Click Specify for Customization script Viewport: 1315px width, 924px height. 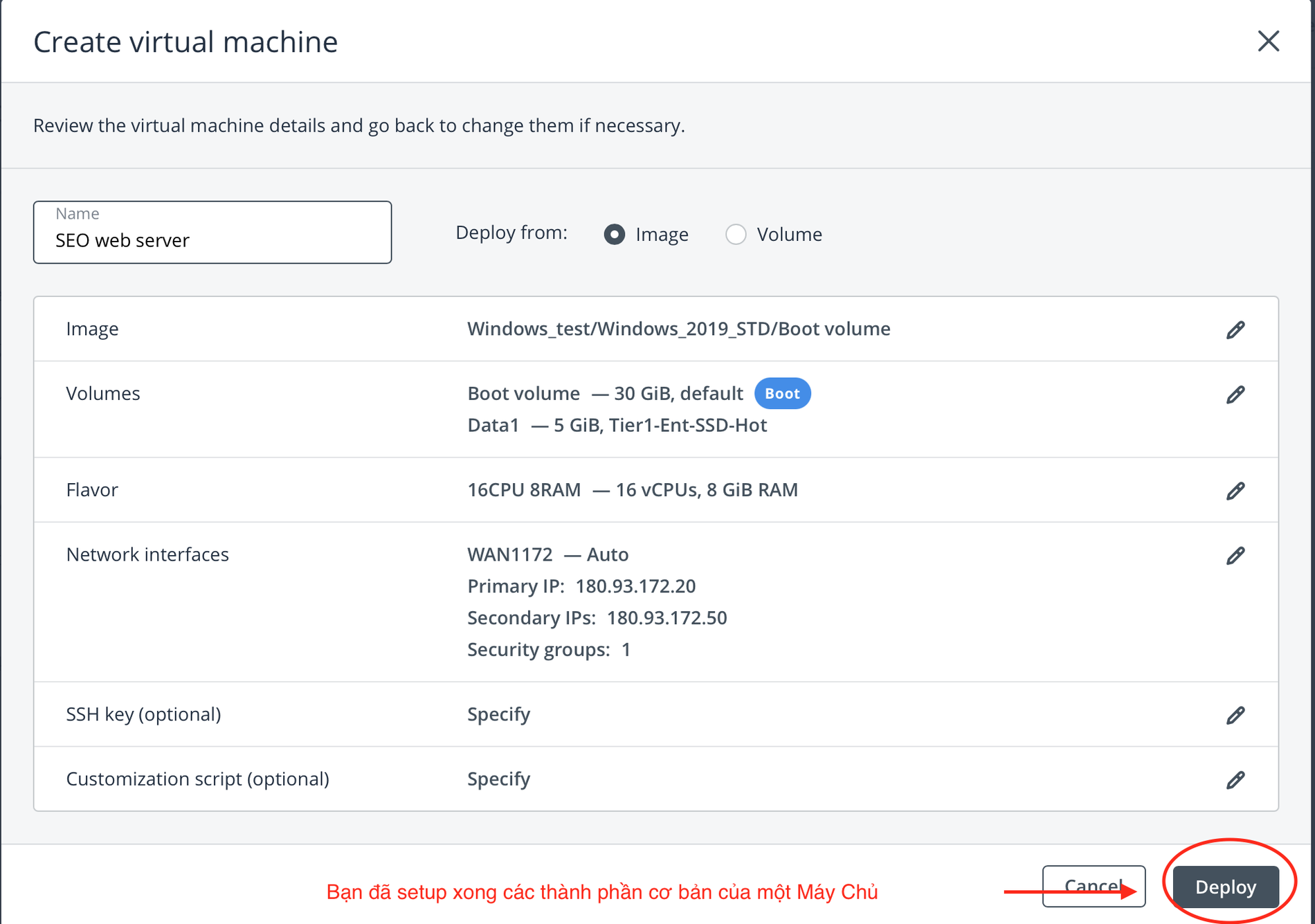coord(498,779)
